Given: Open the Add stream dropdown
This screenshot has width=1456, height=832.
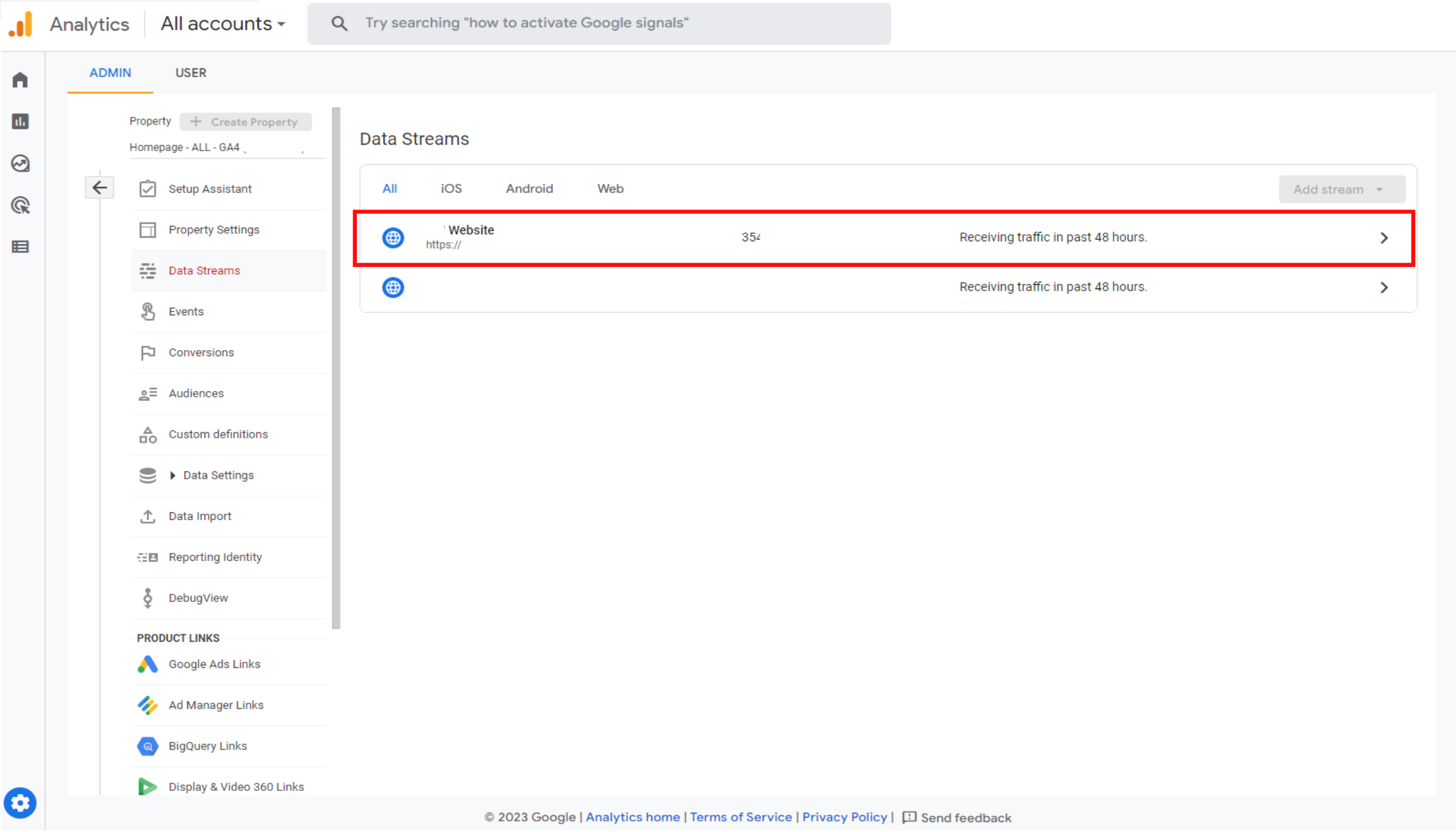Looking at the screenshot, I should pyautogui.click(x=1342, y=189).
